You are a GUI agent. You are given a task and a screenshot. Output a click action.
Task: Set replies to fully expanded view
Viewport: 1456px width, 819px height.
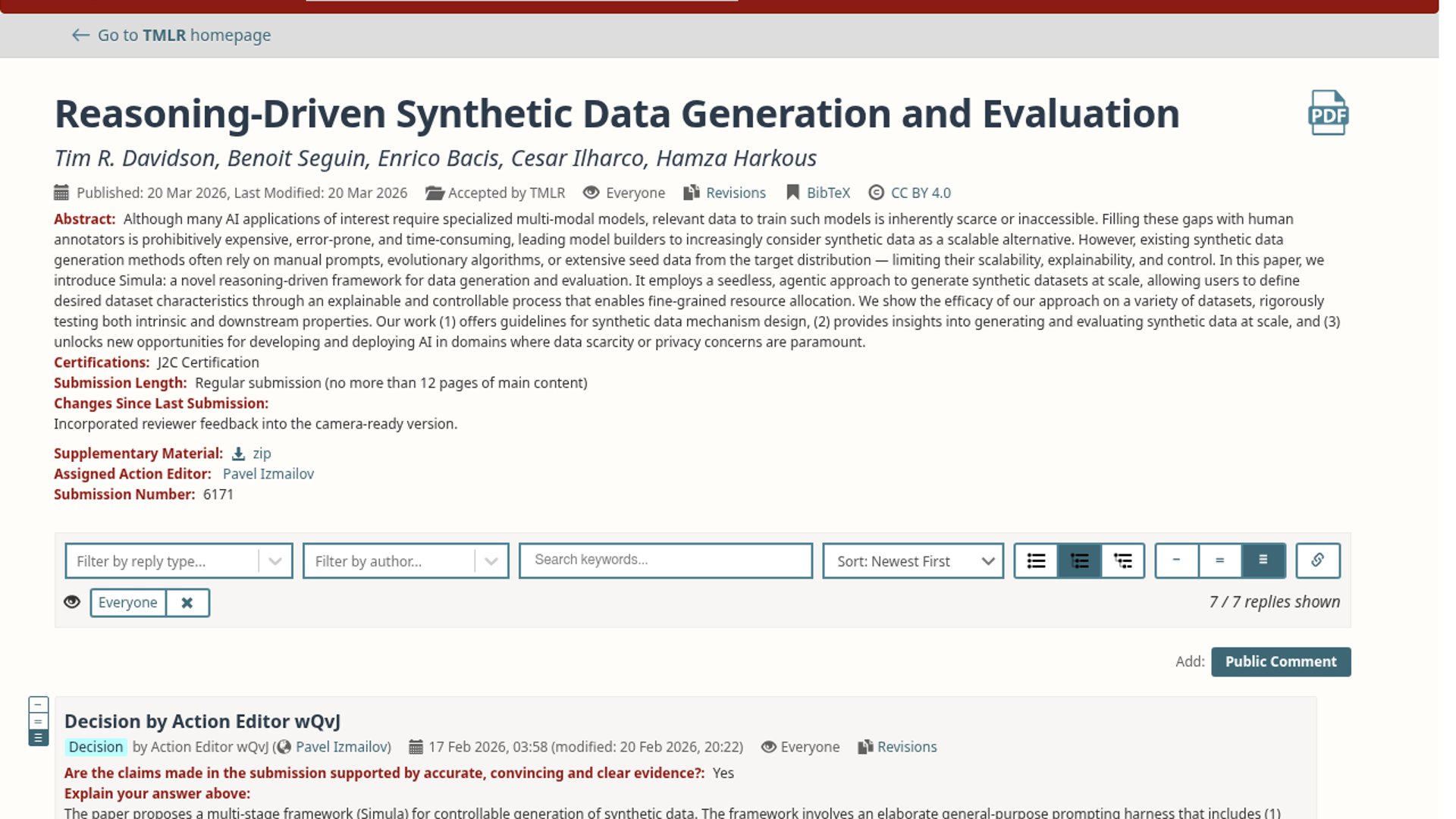point(1263,560)
